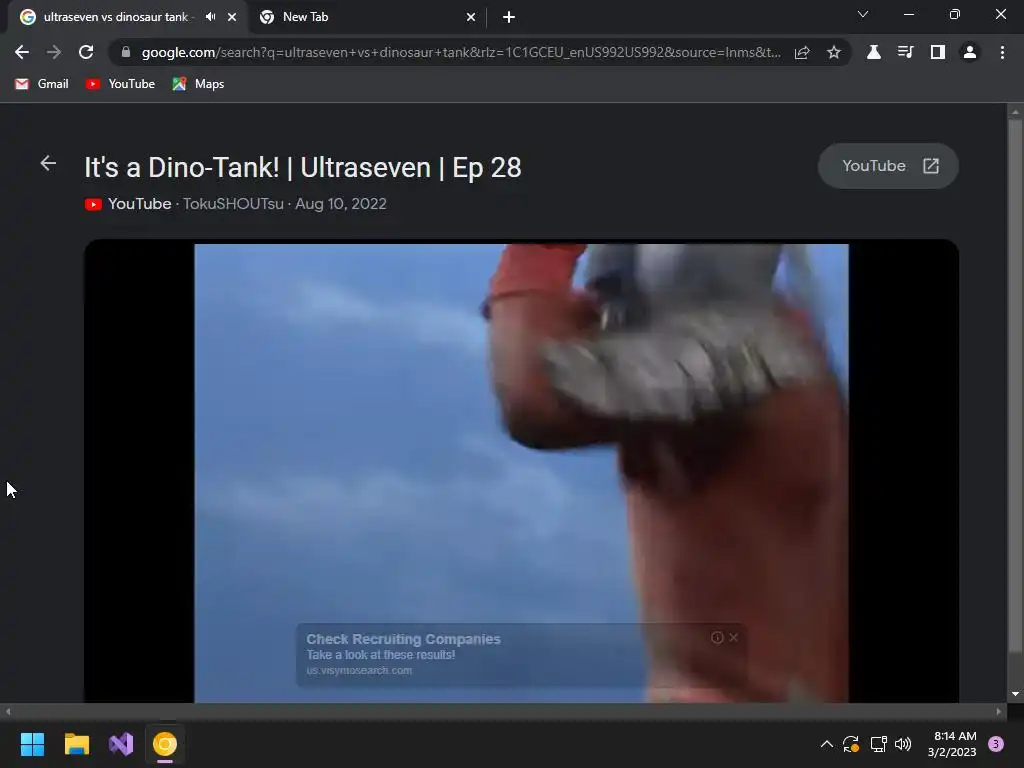The height and width of the screenshot is (768, 1024).
Task: Click the lock site info icon
Action: point(126,52)
